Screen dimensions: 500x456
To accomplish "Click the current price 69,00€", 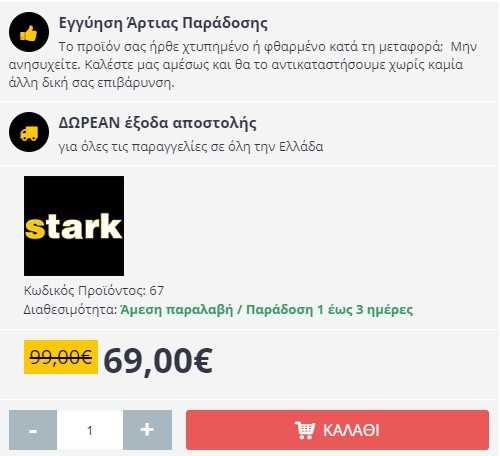I will tap(158, 361).
